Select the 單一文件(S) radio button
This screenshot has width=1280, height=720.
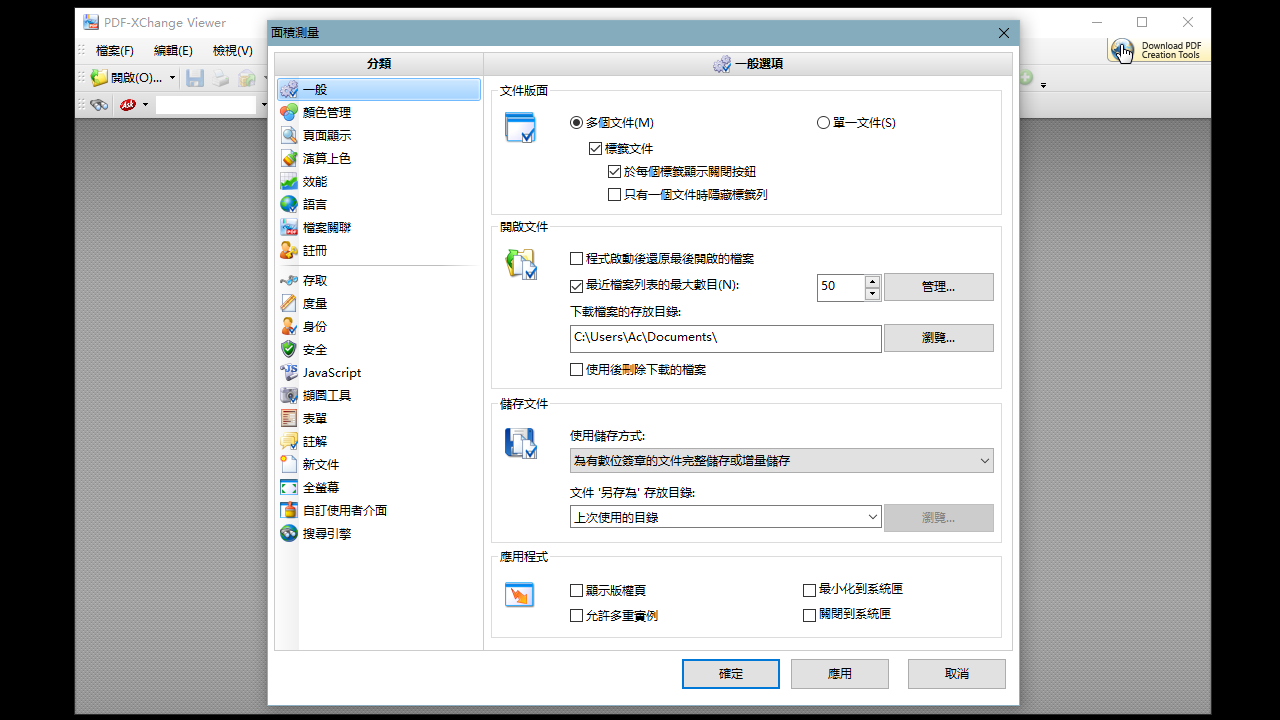(x=821, y=122)
